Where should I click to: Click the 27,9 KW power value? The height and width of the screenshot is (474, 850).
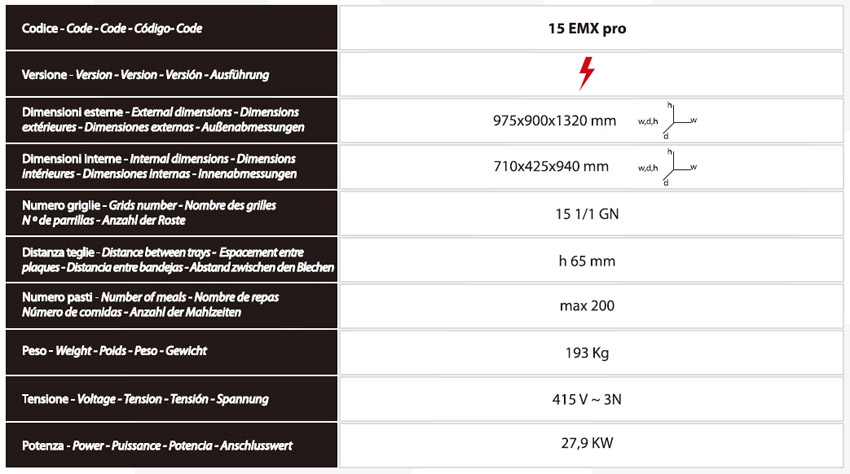point(586,444)
